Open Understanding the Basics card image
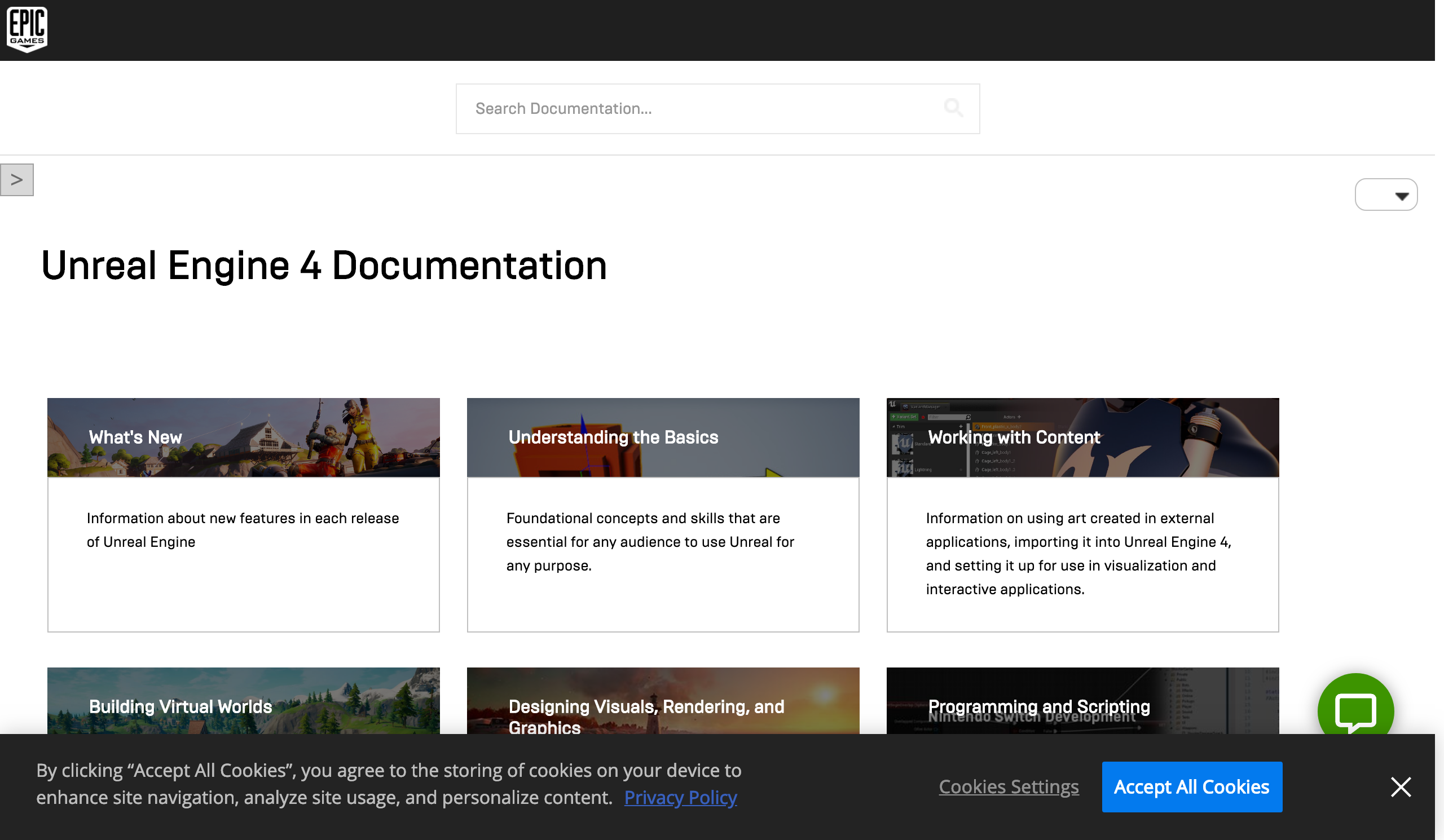Viewport: 1444px width, 840px height. pyautogui.click(x=663, y=437)
